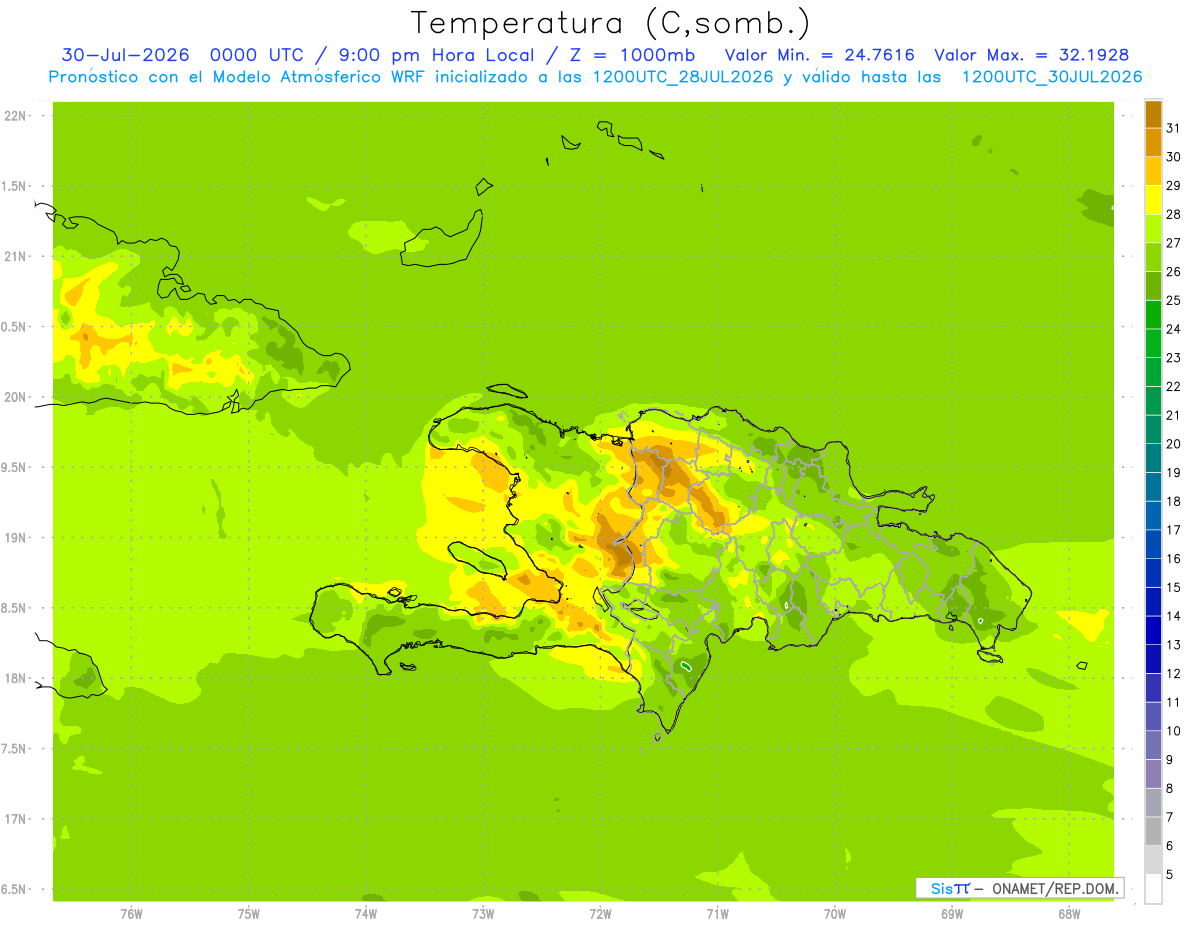The width and height of the screenshot is (1200, 927).
Task: Click the '70W' longitude axis label
Action: pos(835,913)
